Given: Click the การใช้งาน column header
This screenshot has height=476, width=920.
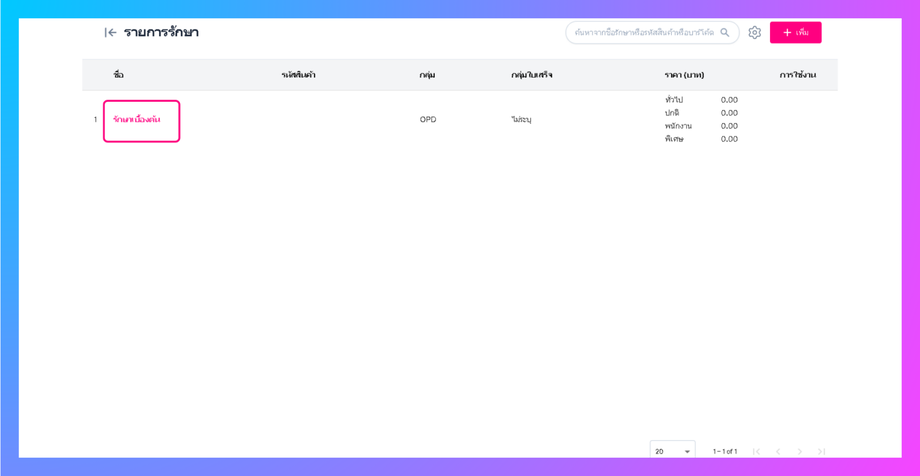Looking at the screenshot, I should pos(798,75).
